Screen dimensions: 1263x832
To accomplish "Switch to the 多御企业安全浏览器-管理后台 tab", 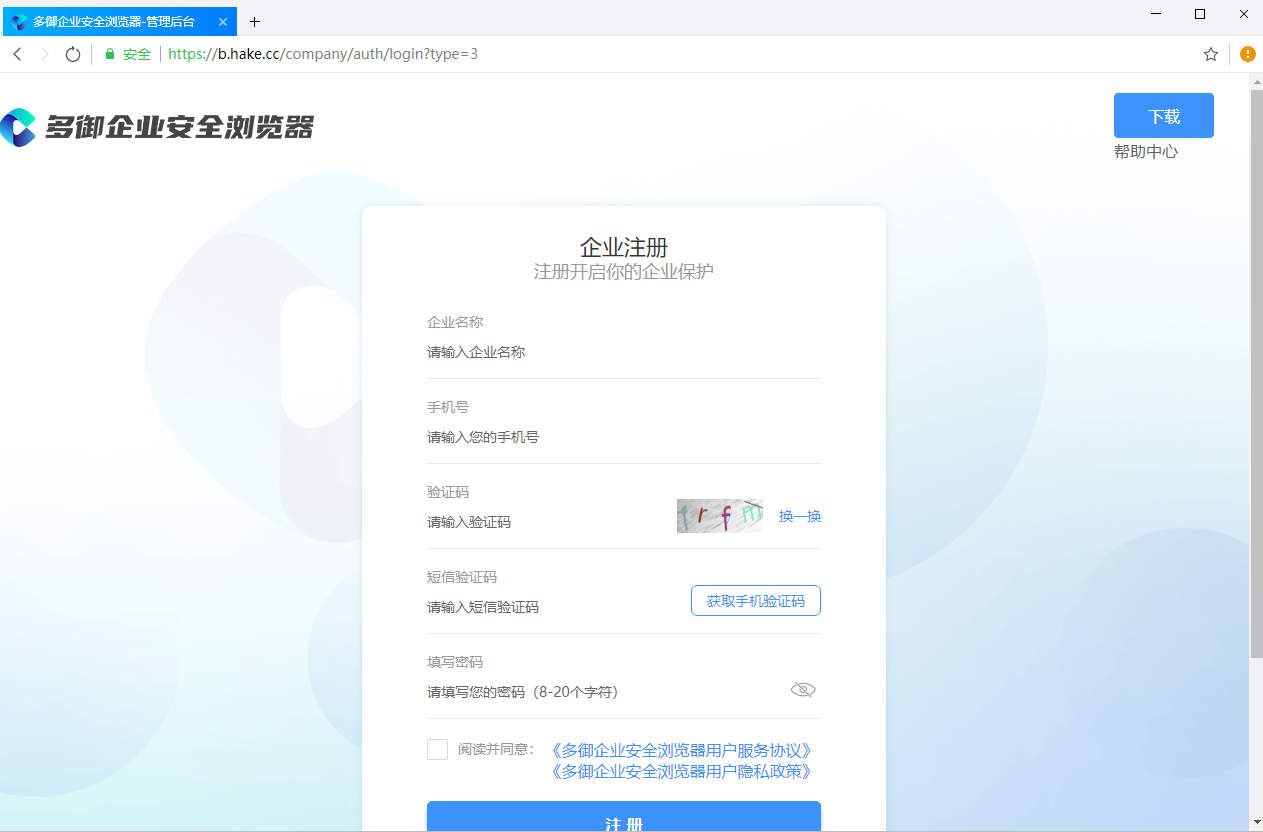I will point(113,21).
